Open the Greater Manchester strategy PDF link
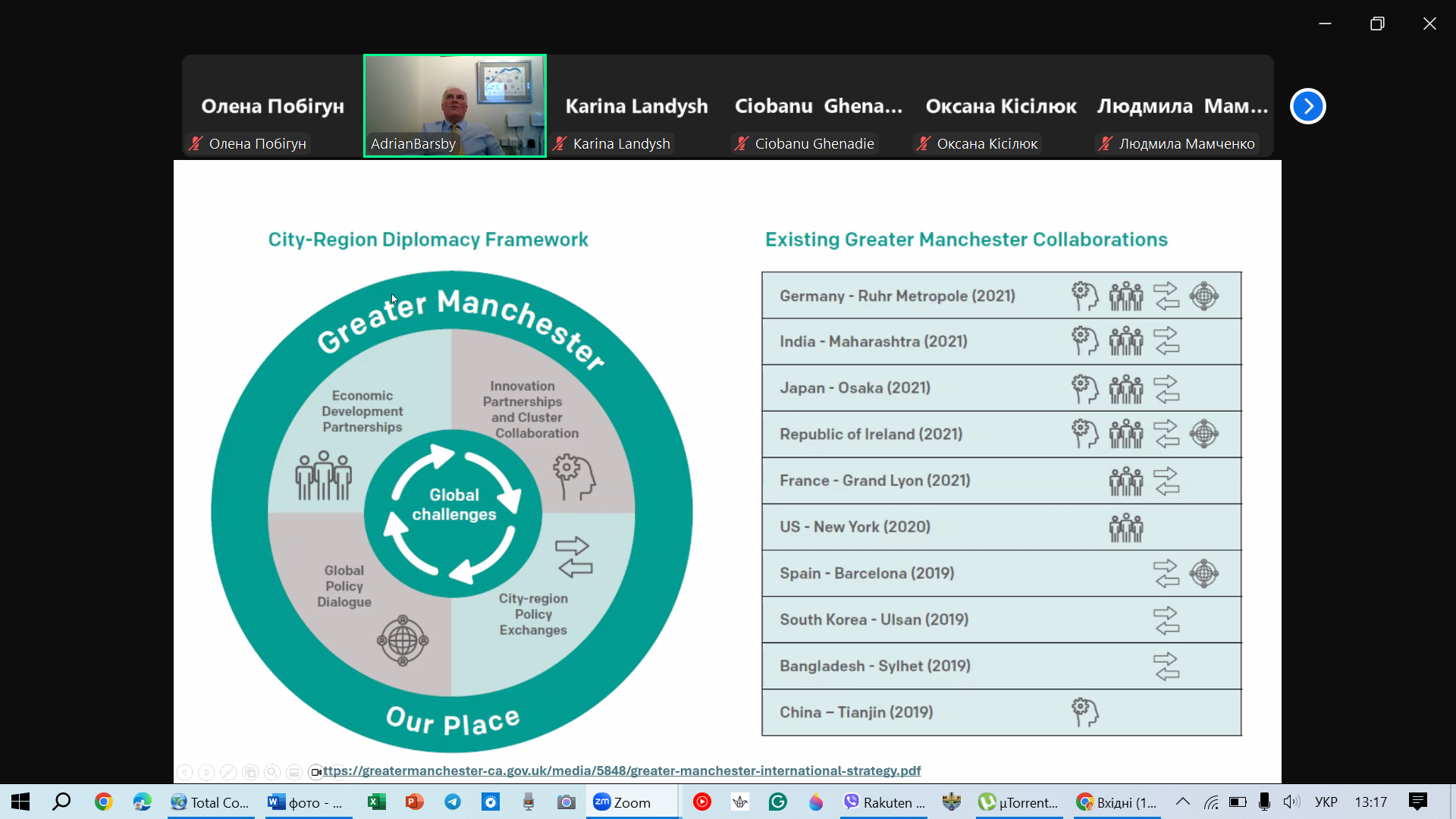The width and height of the screenshot is (1456, 819). tap(622, 770)
